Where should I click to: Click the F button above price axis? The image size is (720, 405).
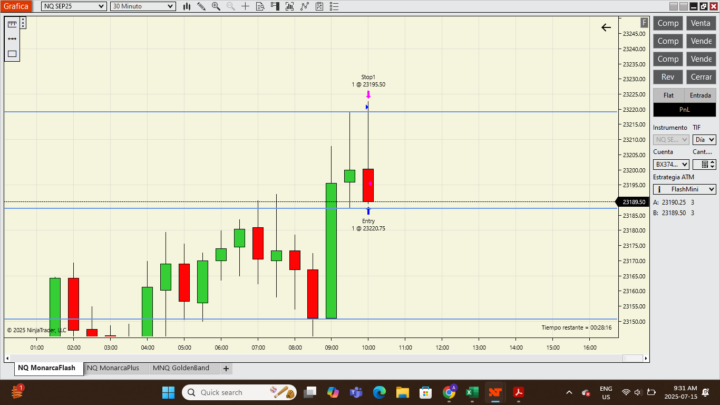[644, 22]
